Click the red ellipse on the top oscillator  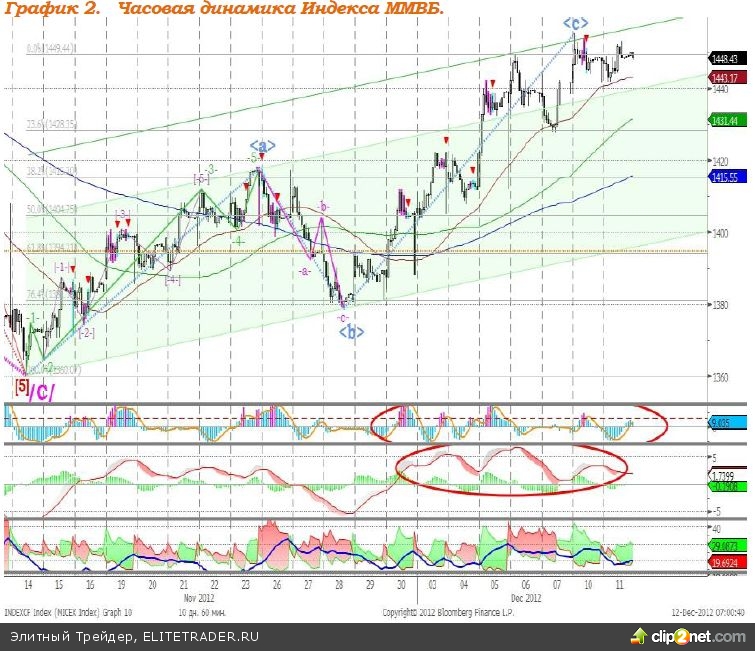pyautogui.click(x=516, y=424)
